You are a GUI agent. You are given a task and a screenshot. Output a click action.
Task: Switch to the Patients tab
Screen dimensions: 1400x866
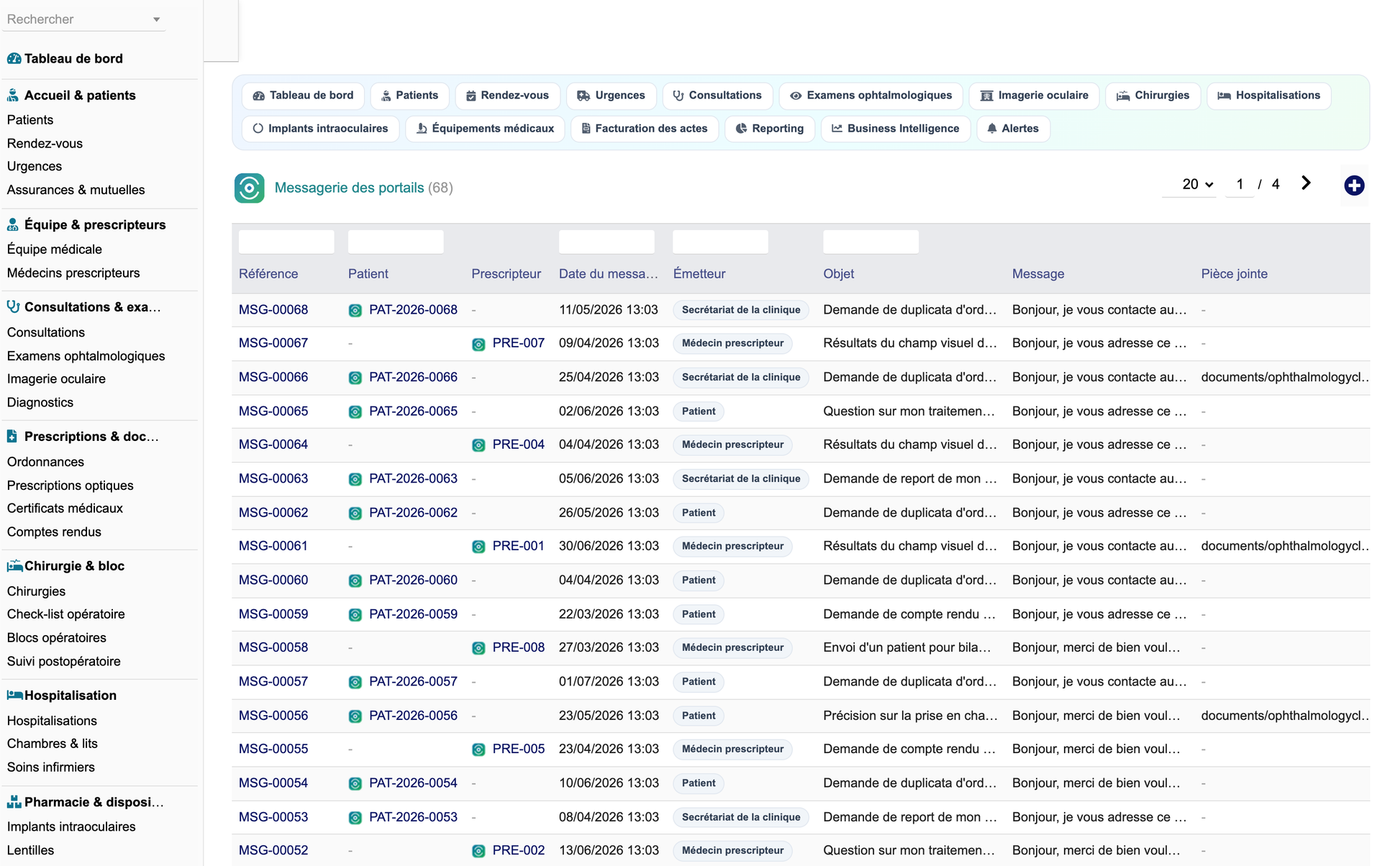(x=409, y=96)
